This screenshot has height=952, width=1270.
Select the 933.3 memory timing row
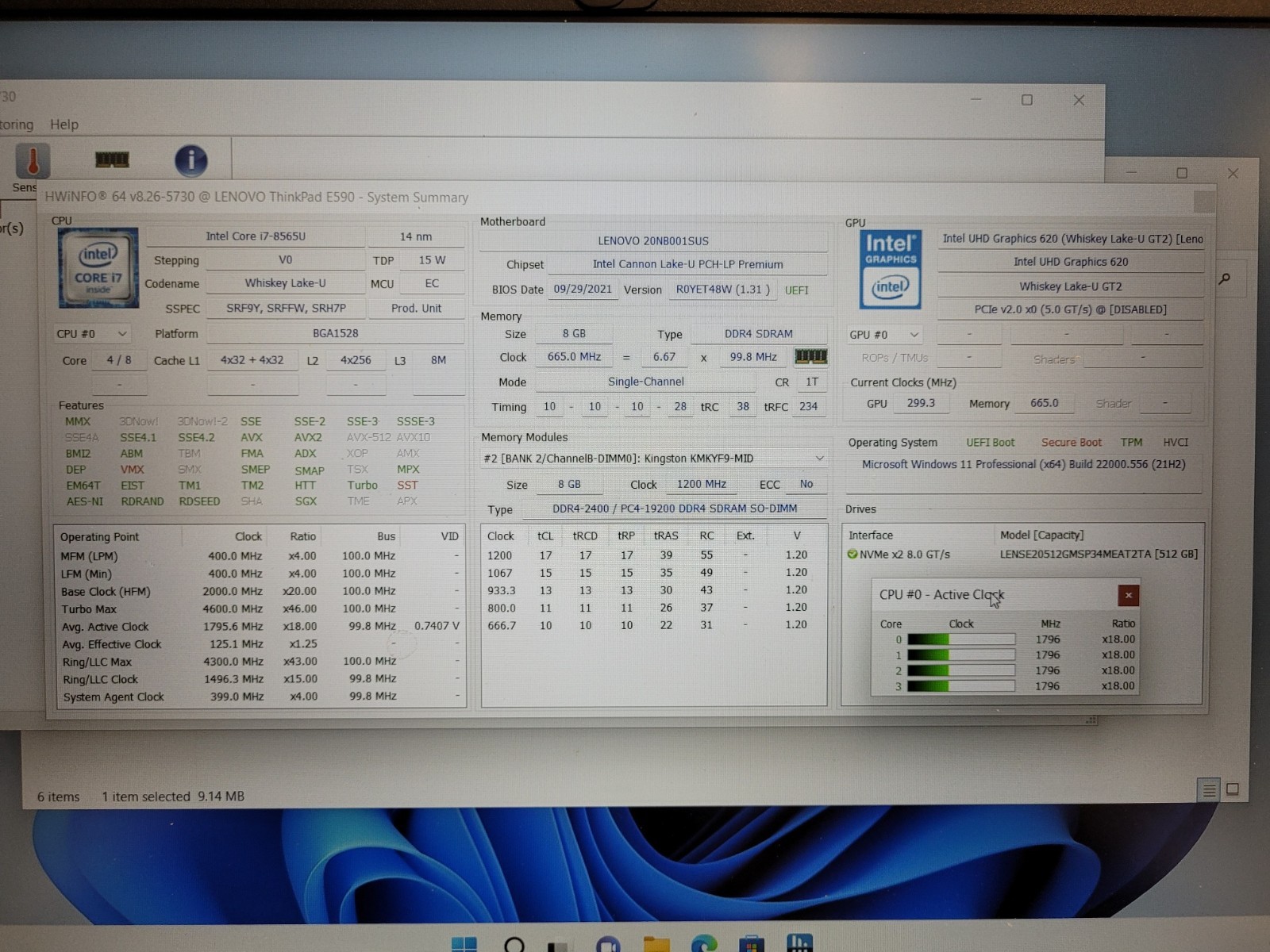pyautogui.click(x=652, y=590)
